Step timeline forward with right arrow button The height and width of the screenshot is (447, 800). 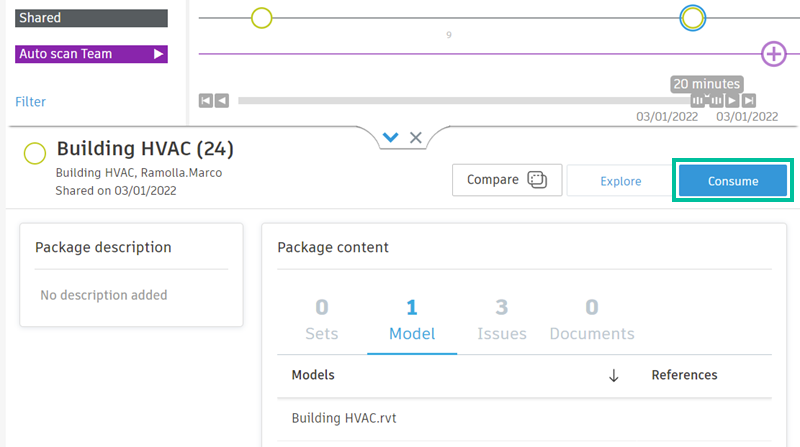pyautogui.click(x=732, y=100)
